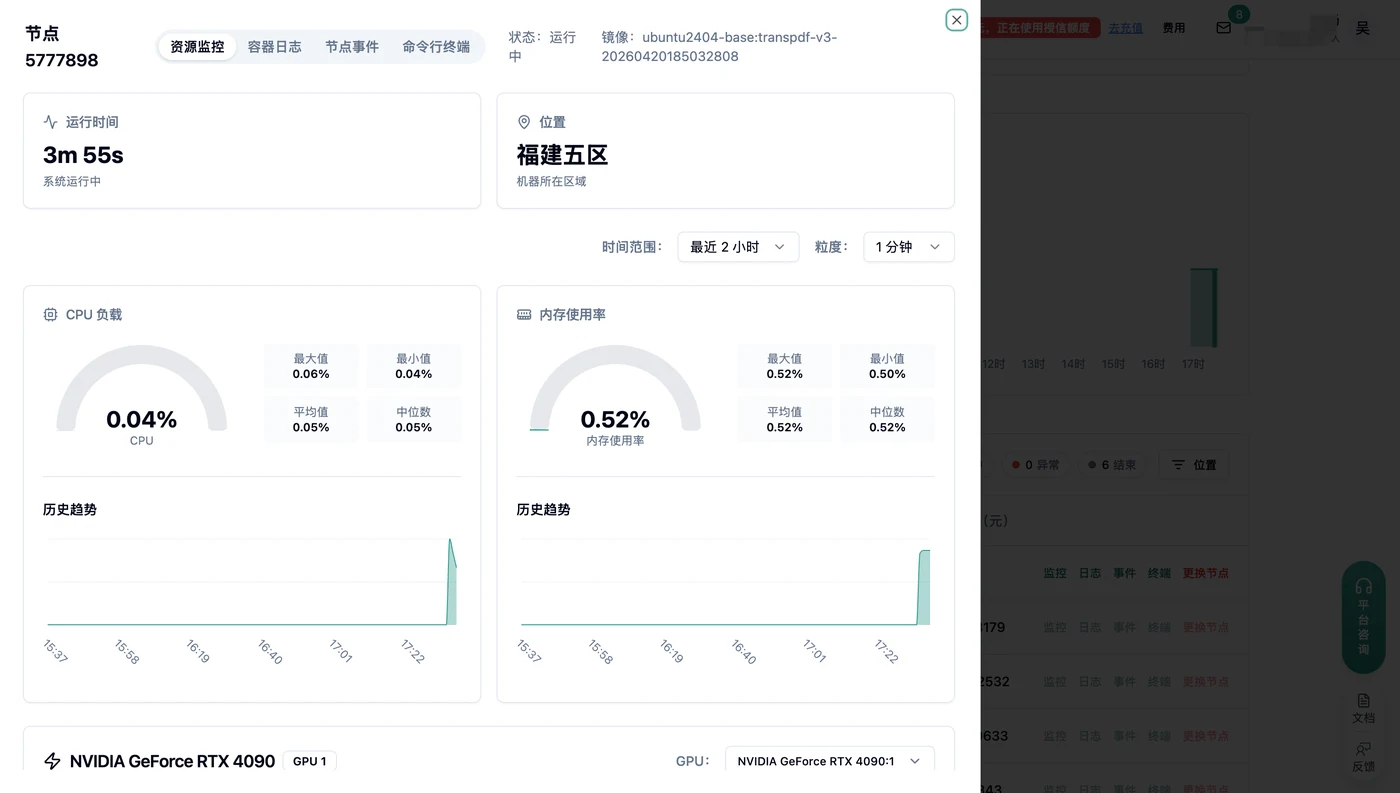
Task: Click the filter icon on the 位置 button
Action: point(1178,465)
